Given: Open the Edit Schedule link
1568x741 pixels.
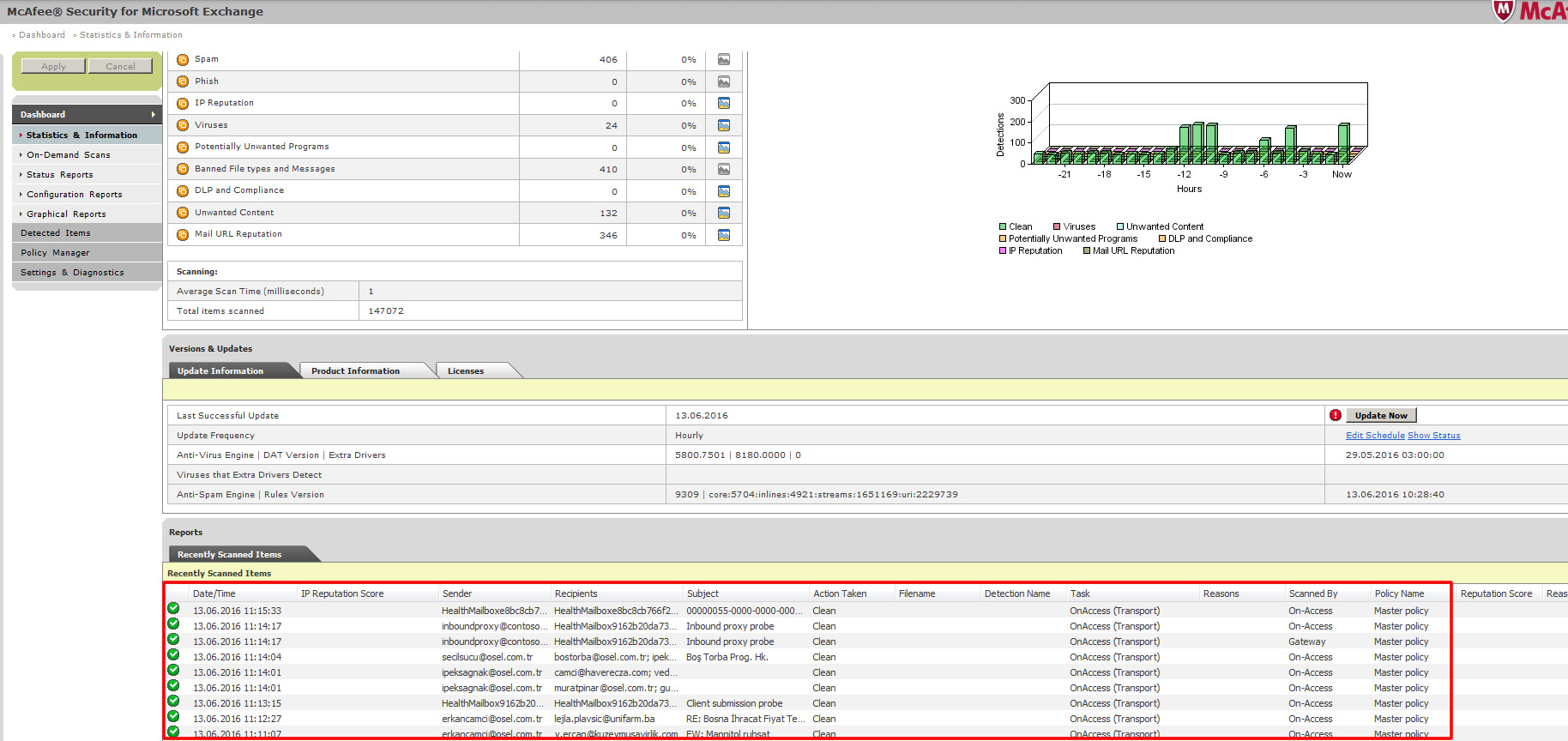Looking at the screenshot, I should pos(1375,436).
